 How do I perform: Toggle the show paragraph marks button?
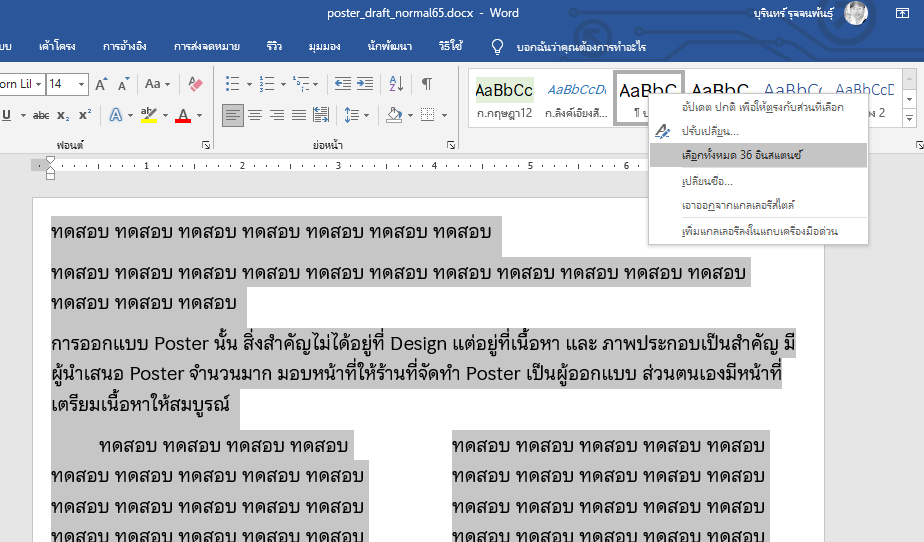click(x=427, y=85)
